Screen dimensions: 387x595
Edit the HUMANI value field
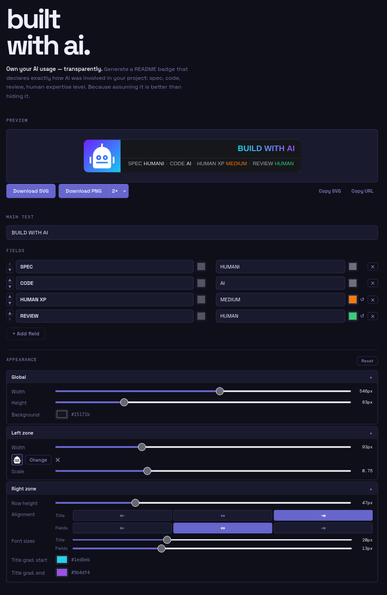(x=280, y=267)
